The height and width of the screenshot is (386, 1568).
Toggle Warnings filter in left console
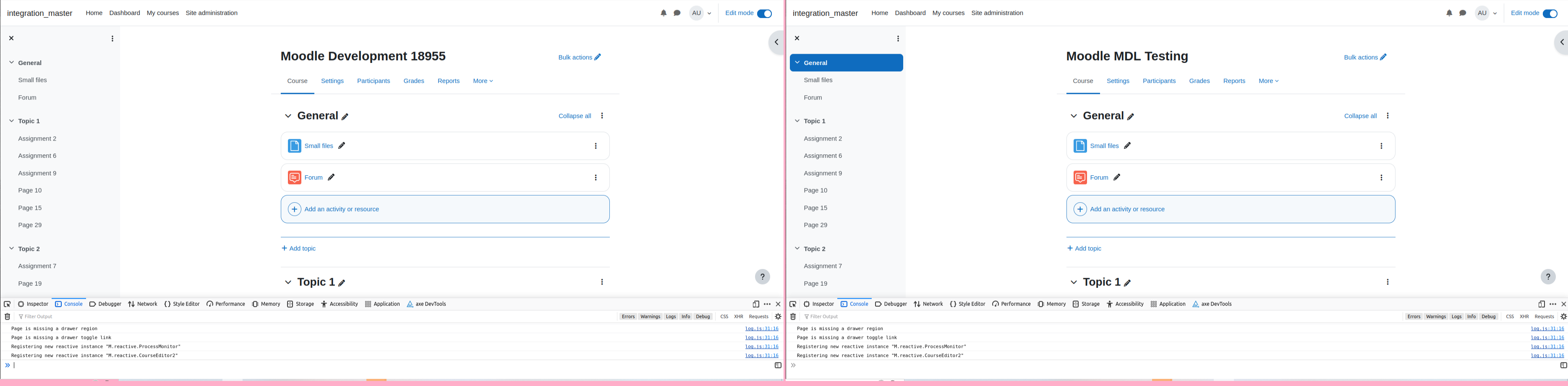(650, 317)
